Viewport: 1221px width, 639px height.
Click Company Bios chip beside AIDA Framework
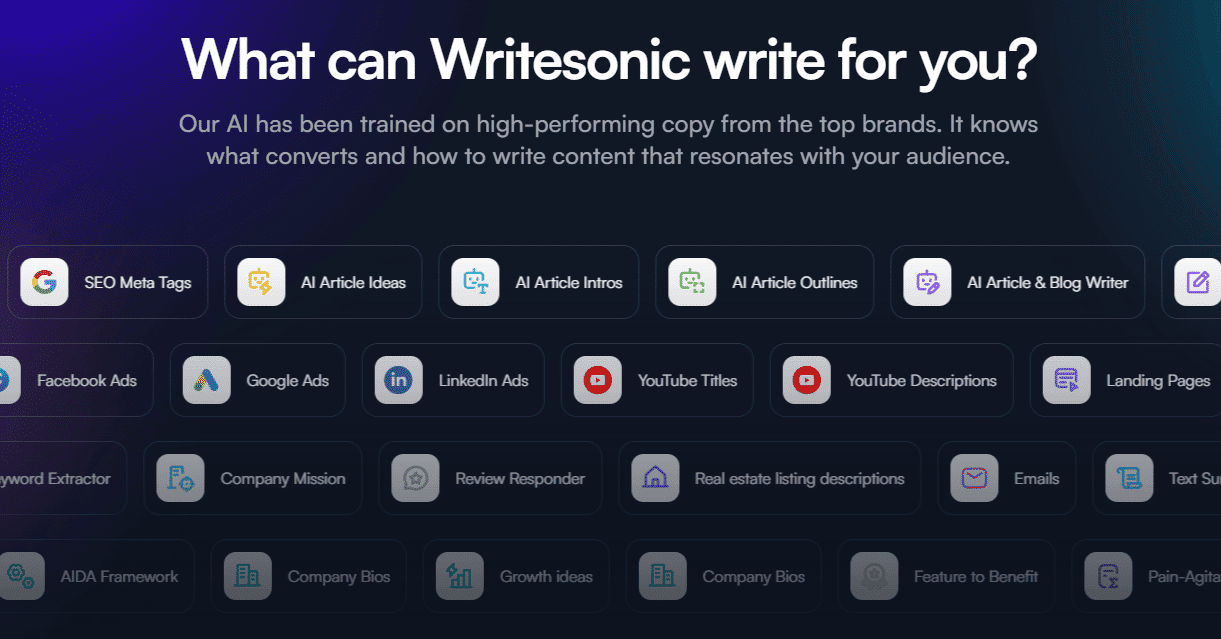click(x=308, y=576)
